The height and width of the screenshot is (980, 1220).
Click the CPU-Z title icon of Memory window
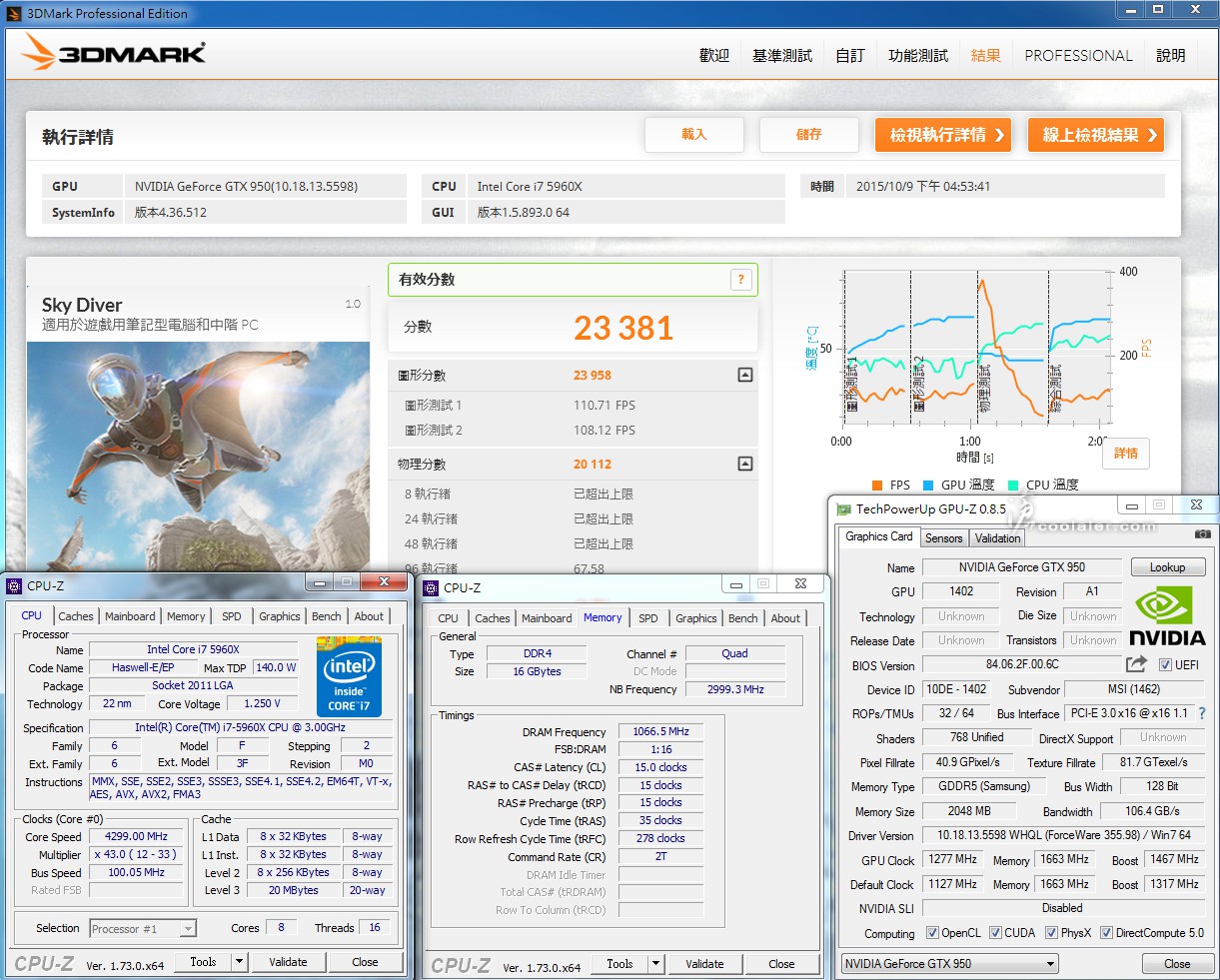432,588
